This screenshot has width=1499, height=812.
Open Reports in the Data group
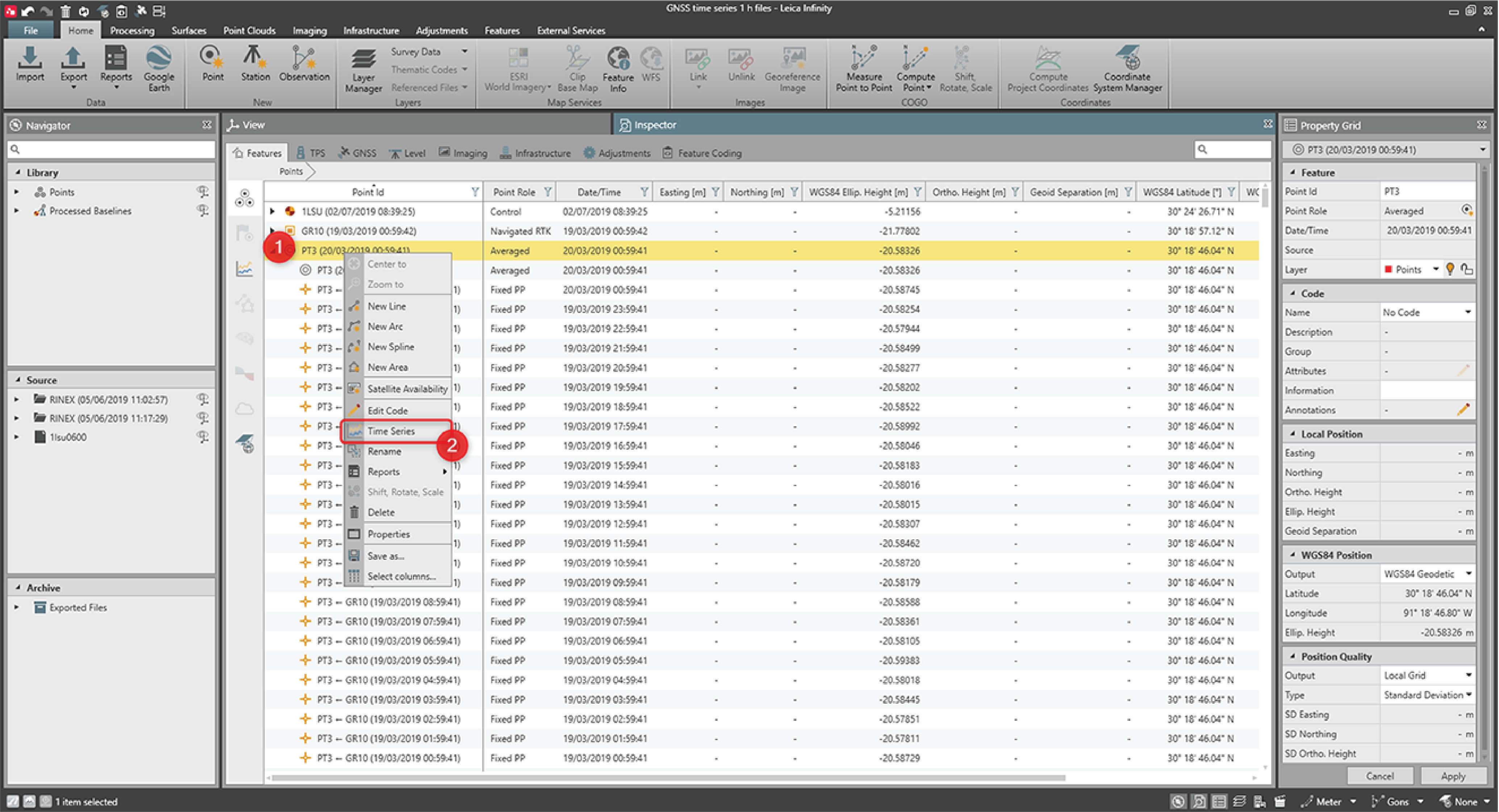pos(116,67)
